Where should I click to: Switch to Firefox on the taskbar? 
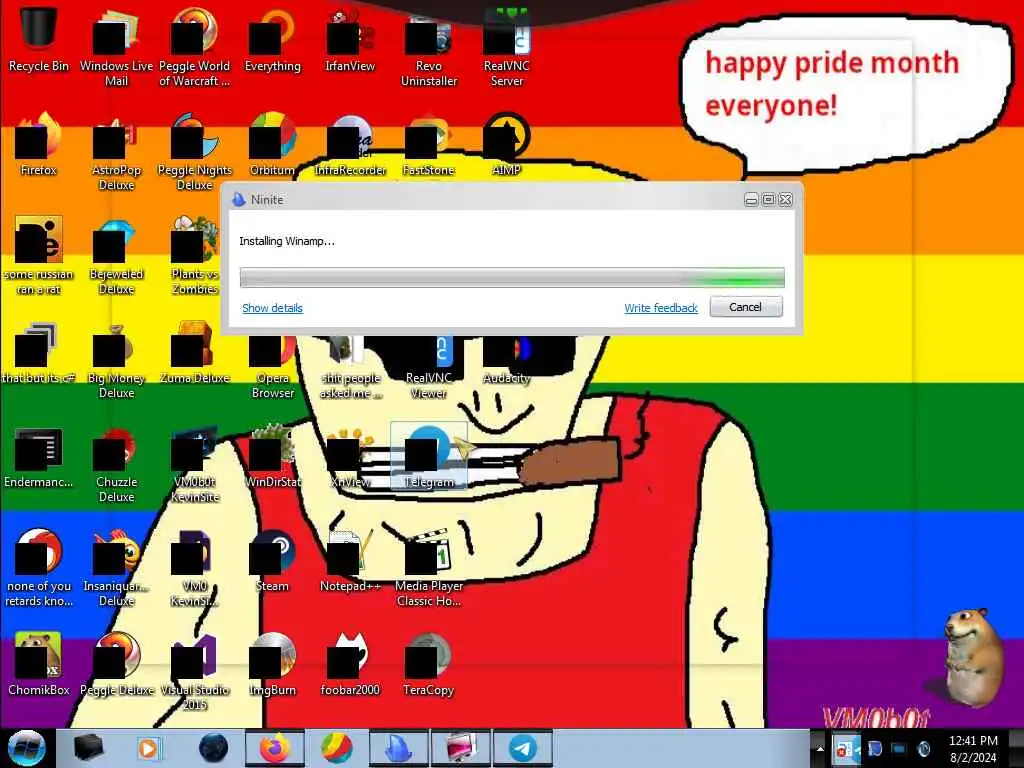point(274,748)
